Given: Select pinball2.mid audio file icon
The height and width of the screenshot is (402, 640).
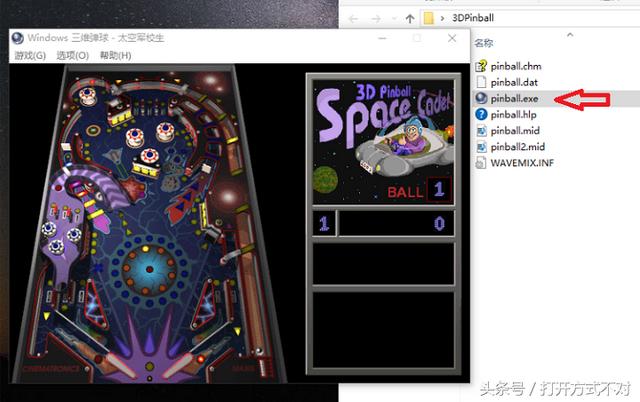Looking at the screenshot, I should [481, 147].
